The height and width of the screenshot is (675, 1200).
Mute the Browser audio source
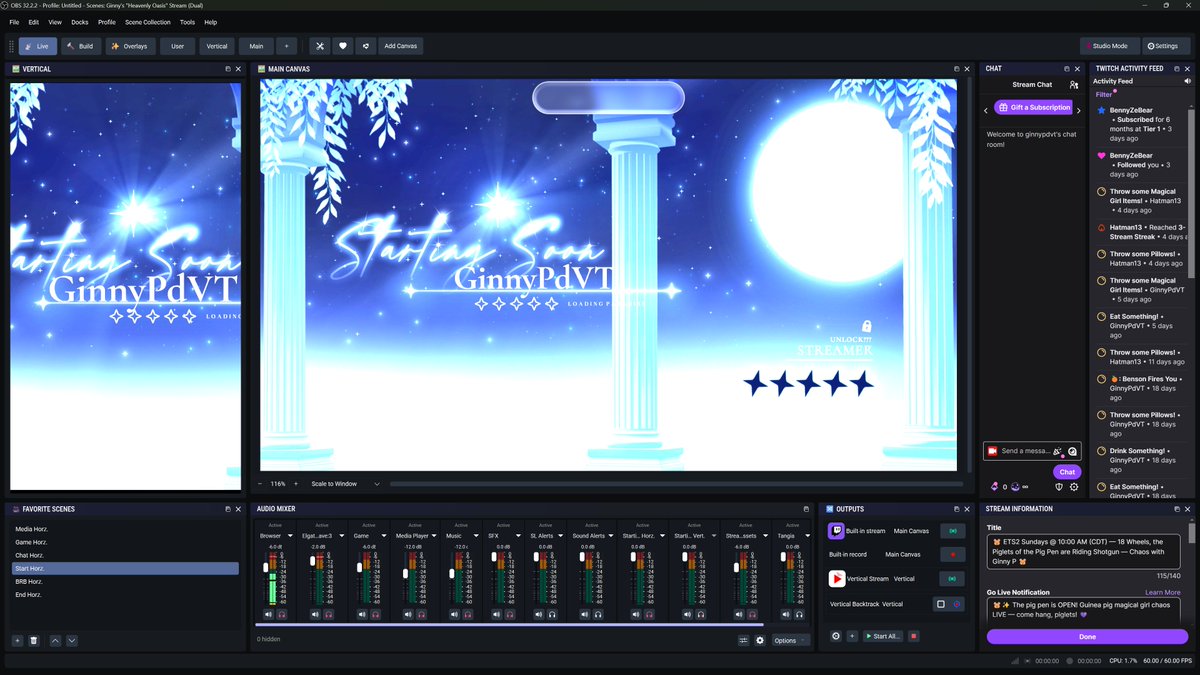(268, 615)
